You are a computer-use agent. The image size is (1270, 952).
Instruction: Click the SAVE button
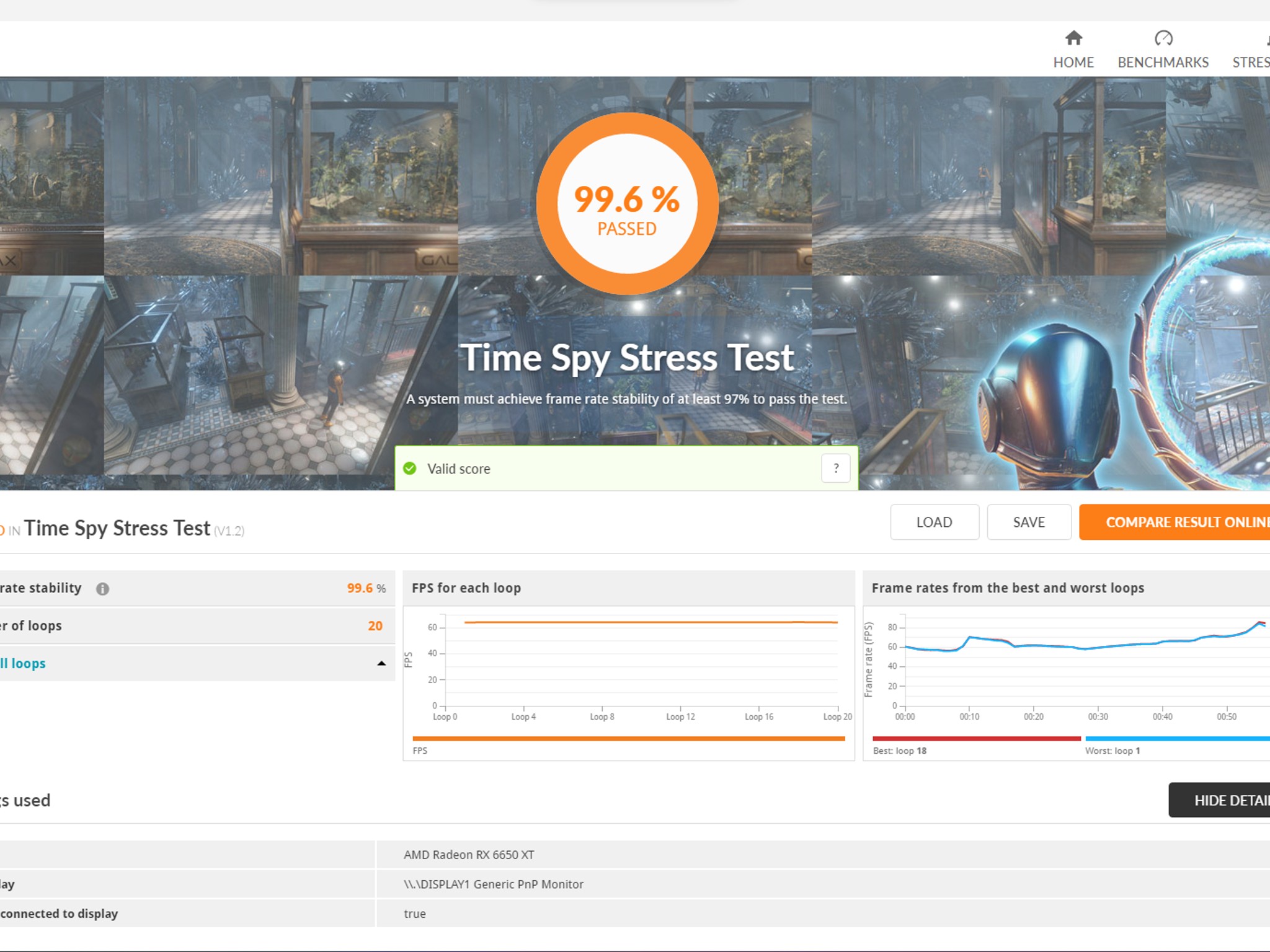[x=1029, y=522]
